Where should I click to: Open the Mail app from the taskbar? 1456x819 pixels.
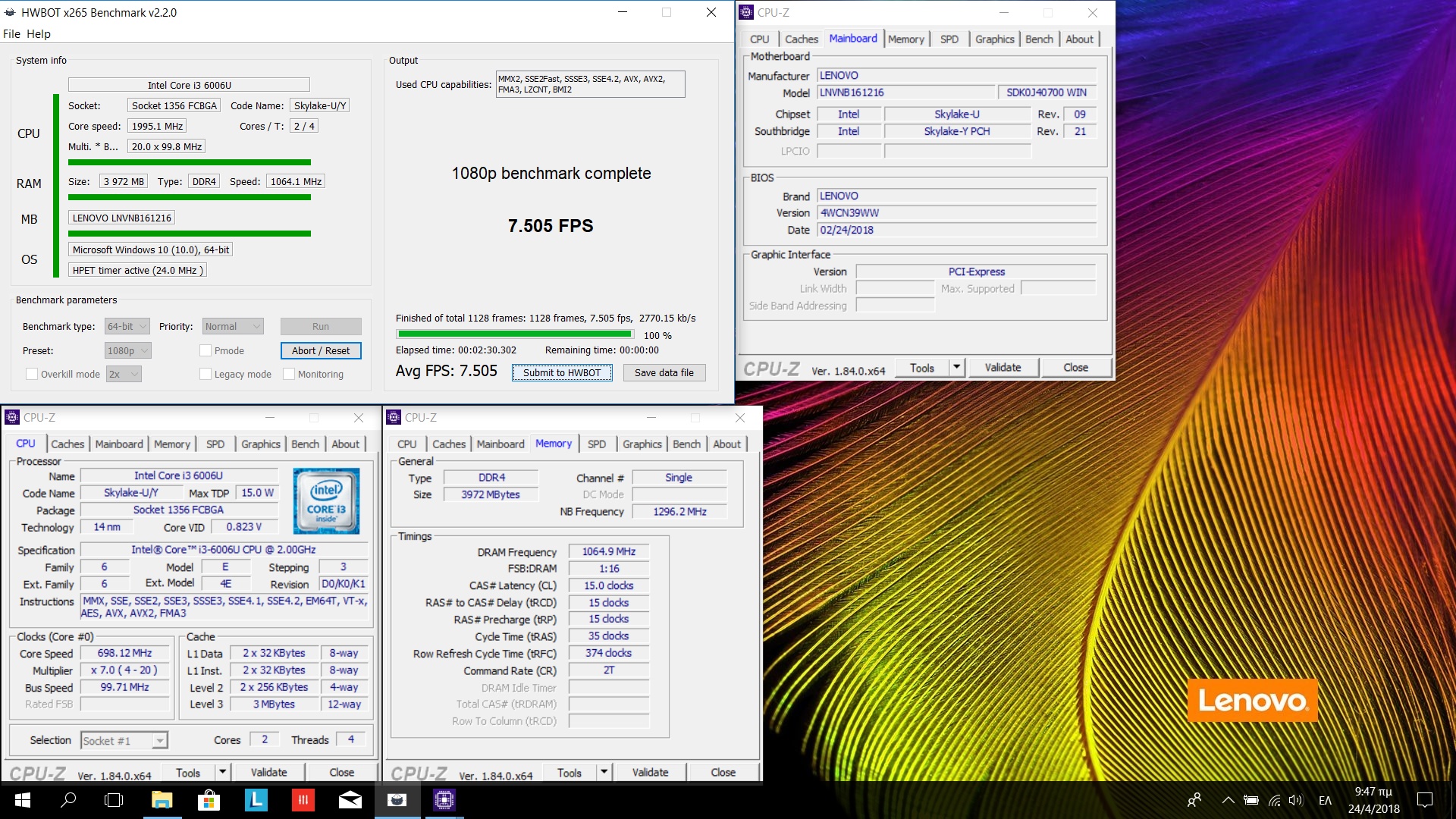(350, 800)
